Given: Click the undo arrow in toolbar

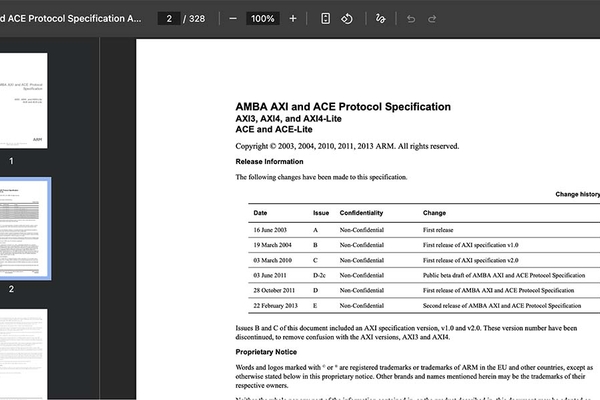Looking at the screenshot, I should (x=411, y=19).
